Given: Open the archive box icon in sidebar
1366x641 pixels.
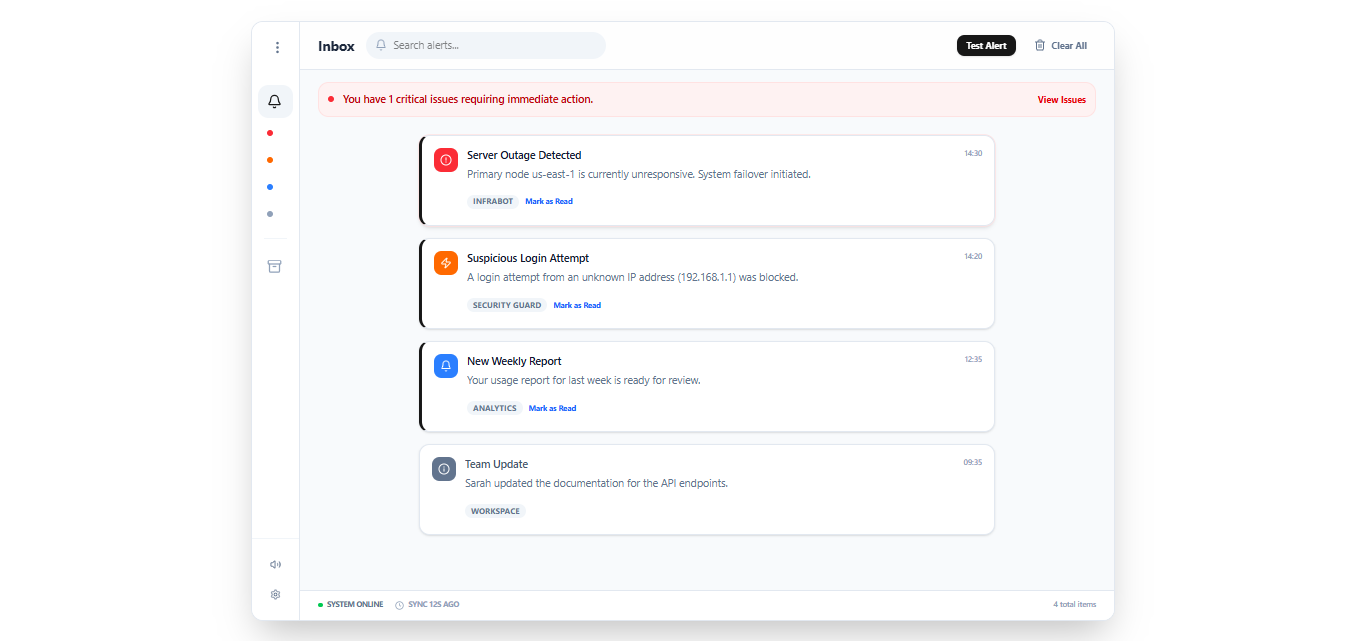Looking at the screenshot, I should 275,266.
